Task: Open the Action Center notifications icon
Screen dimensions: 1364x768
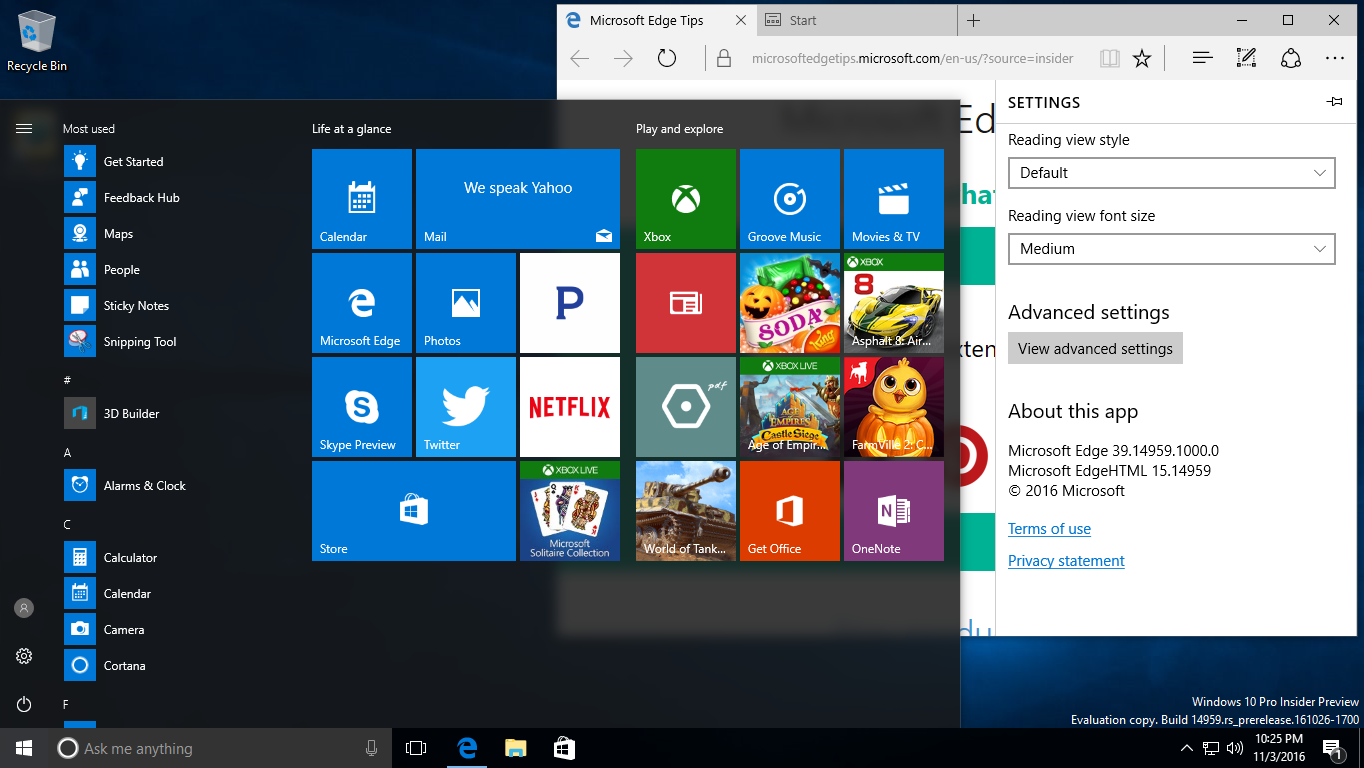Action: pyautogui.click(x=1333, y=748)
